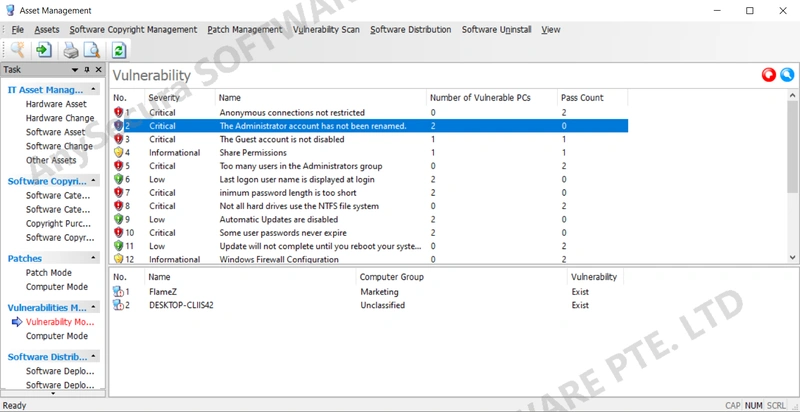The image size is (800, 412).
Task: Click the red circular scan icon
Action: [768, 75]
